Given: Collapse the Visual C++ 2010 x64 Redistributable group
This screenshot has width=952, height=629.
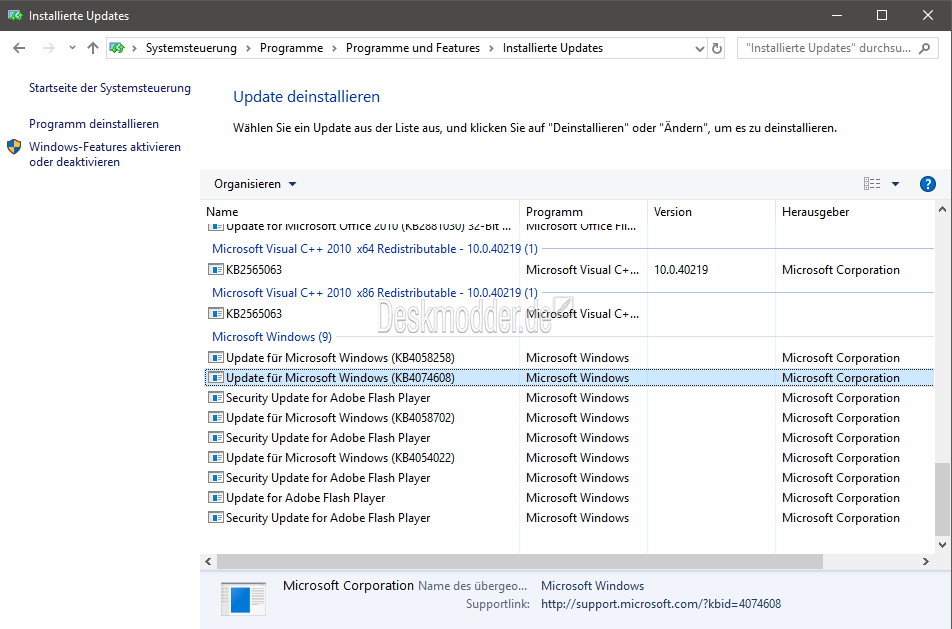Looking at the screenshot, I should tap(375, 249).
